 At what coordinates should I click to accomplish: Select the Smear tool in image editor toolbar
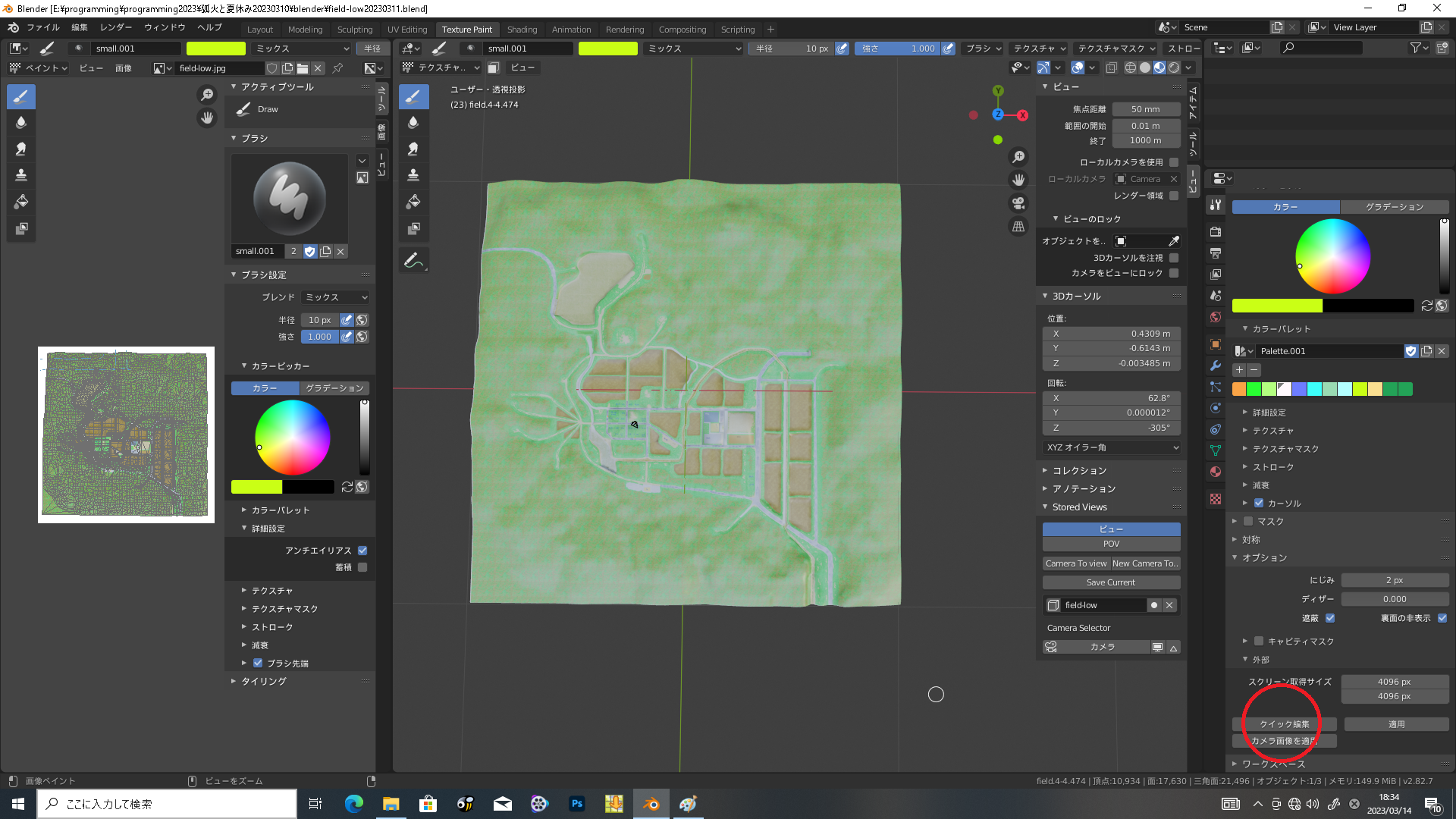tap(21, 149)
